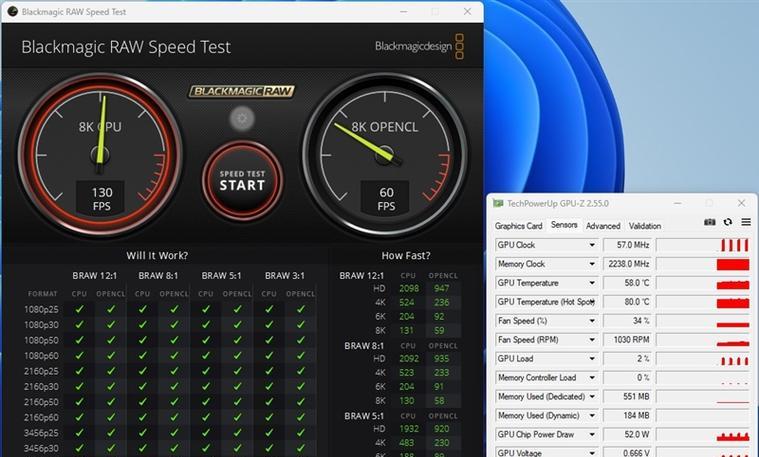The width and height of the screenshot is (759, 457).
Task: Start the Blackmagic RAW speed test
Action: 243,181
